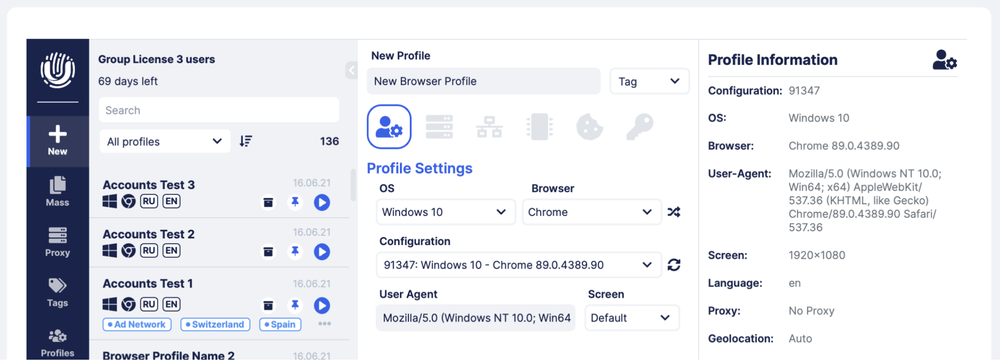Viewport: 1000px width, 360px height.
Task: Click the New Browser Profile name field
Action: (483, 81)
